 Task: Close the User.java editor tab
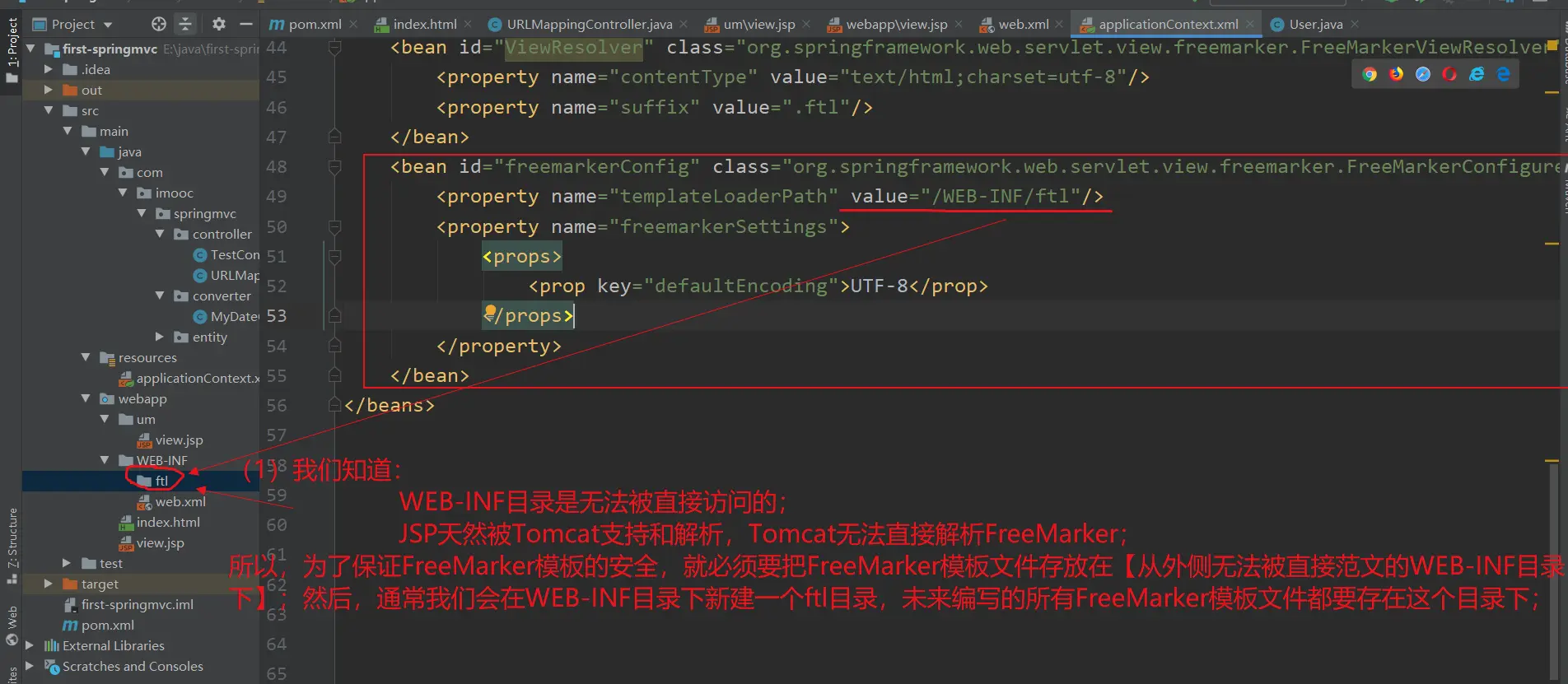1356,24
